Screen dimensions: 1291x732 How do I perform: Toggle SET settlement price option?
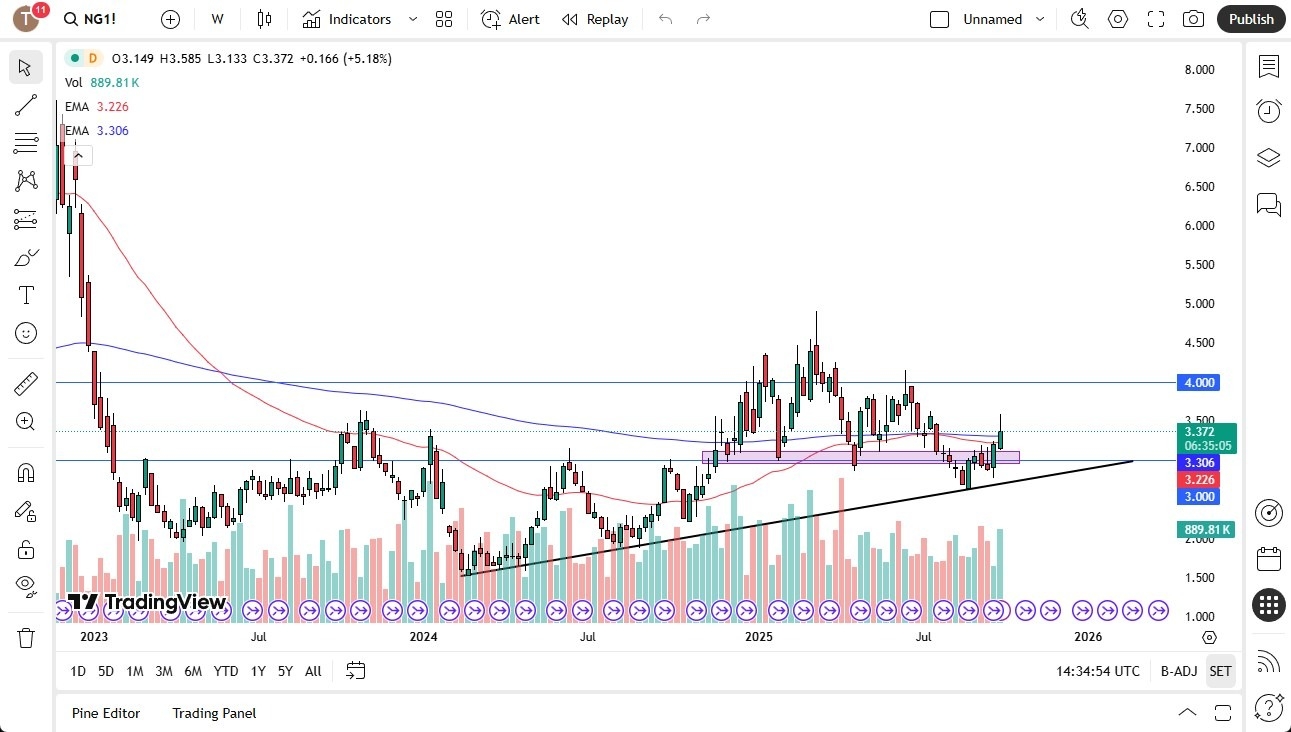1220,671
